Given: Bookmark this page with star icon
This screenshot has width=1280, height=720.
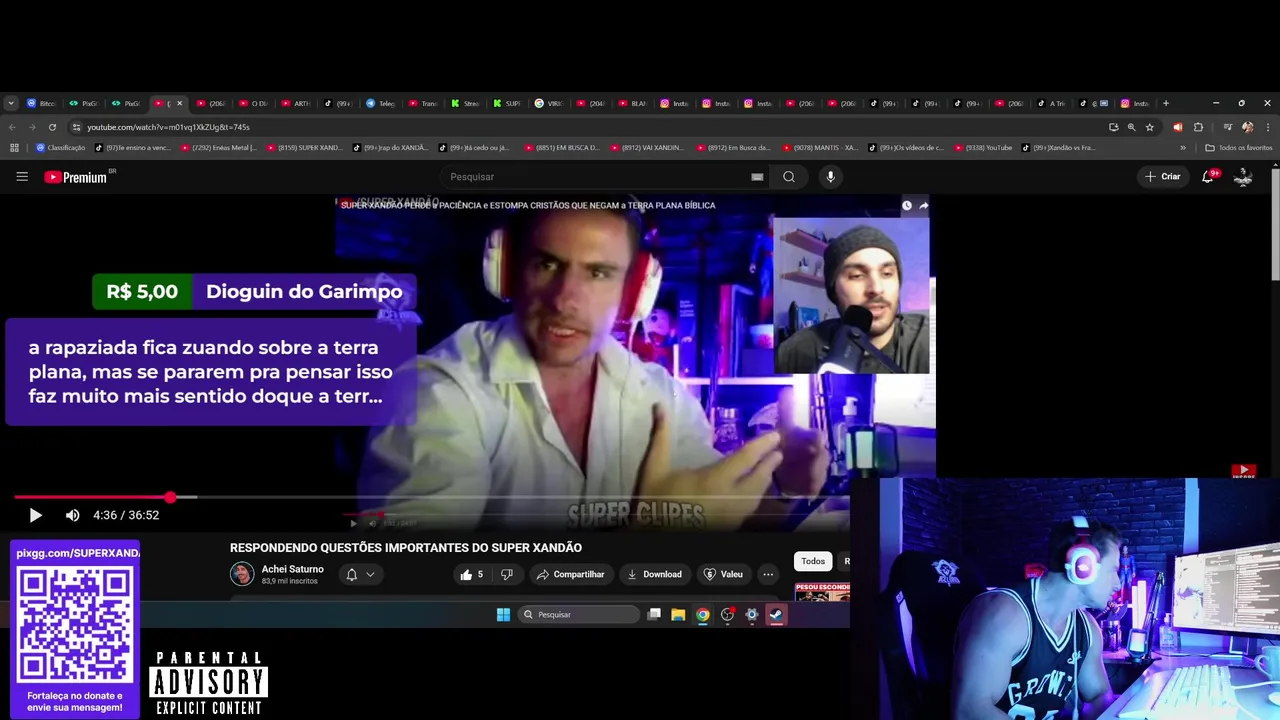Looking at the screenshot, I should tap(1150, 127).
